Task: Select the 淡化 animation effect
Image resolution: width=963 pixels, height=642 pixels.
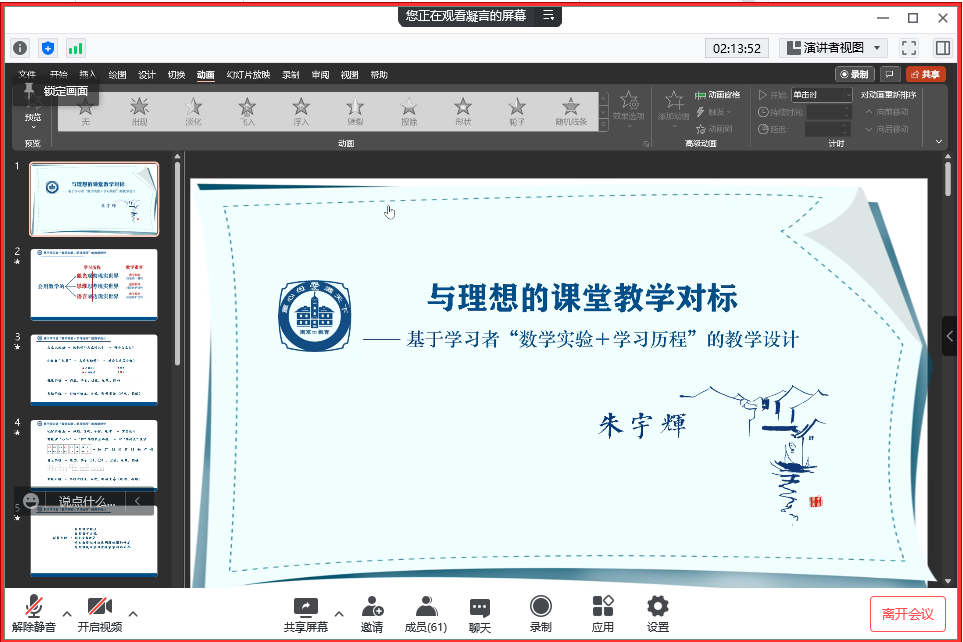Action: [x=193, y=111]
